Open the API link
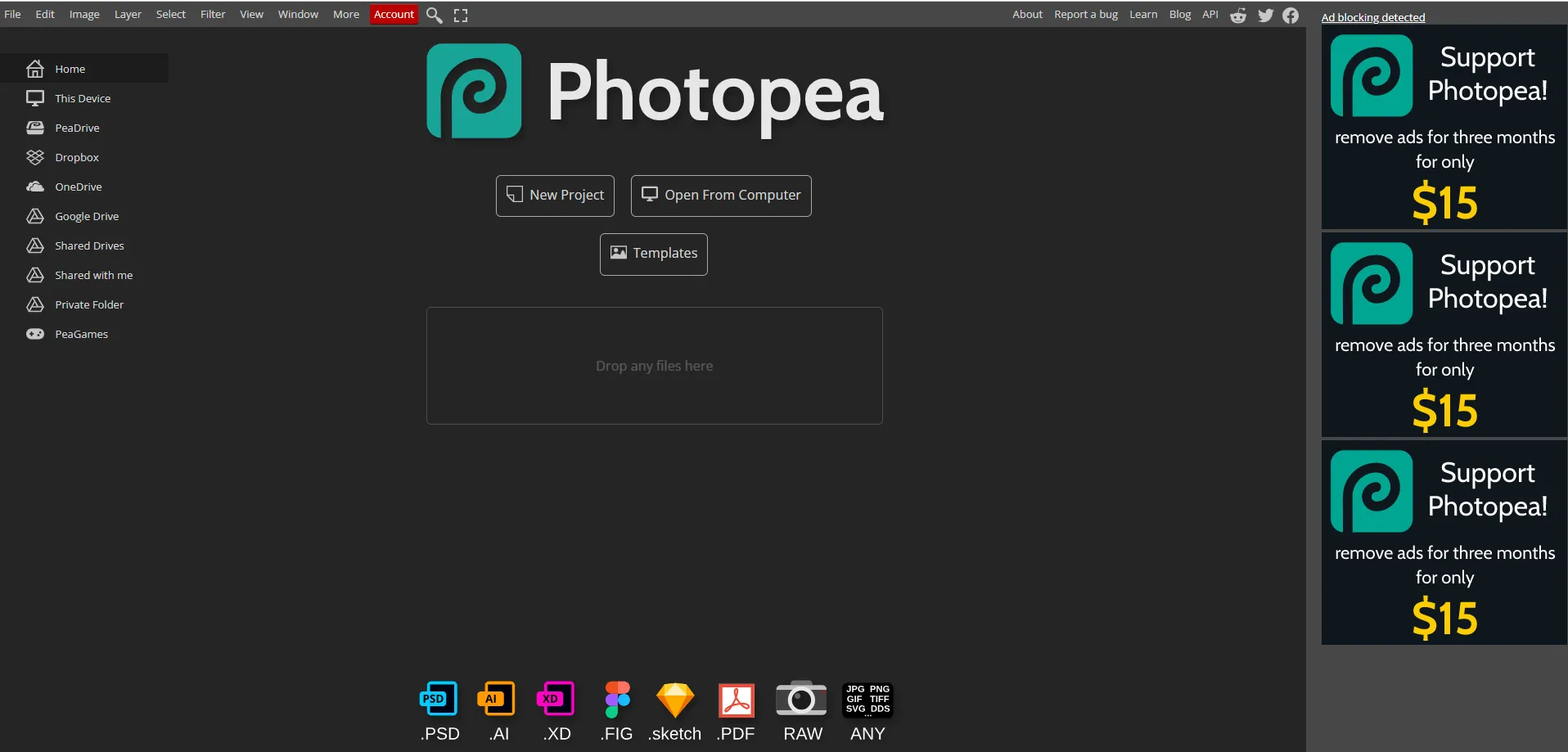 (1210, 14)
